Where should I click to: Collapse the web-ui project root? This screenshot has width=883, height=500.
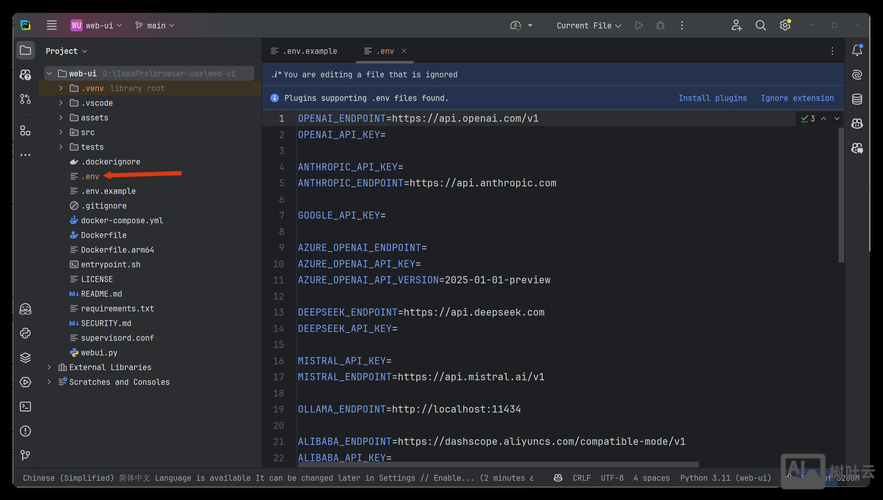point(49,73)
